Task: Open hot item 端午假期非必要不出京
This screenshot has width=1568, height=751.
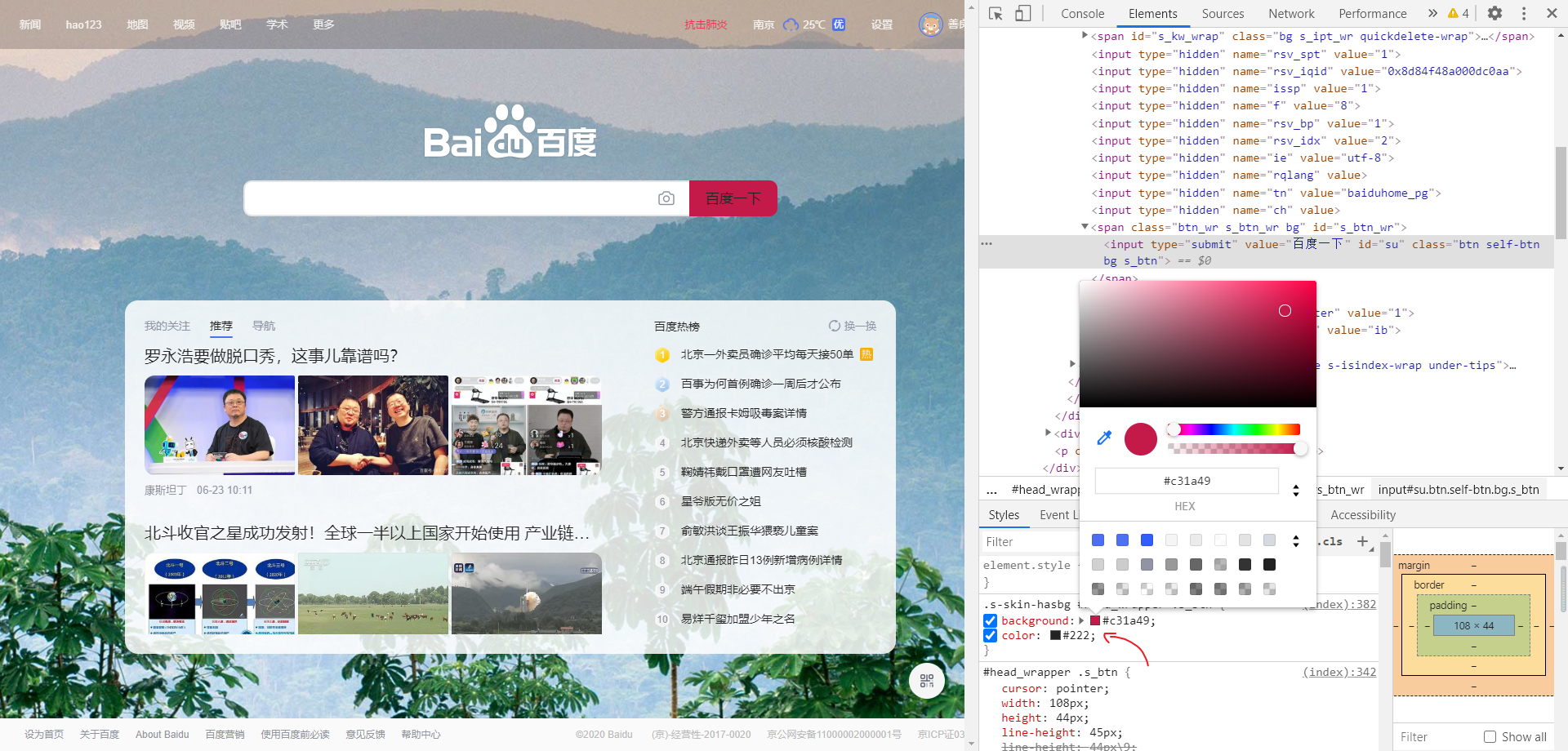Action: point(738,589)
